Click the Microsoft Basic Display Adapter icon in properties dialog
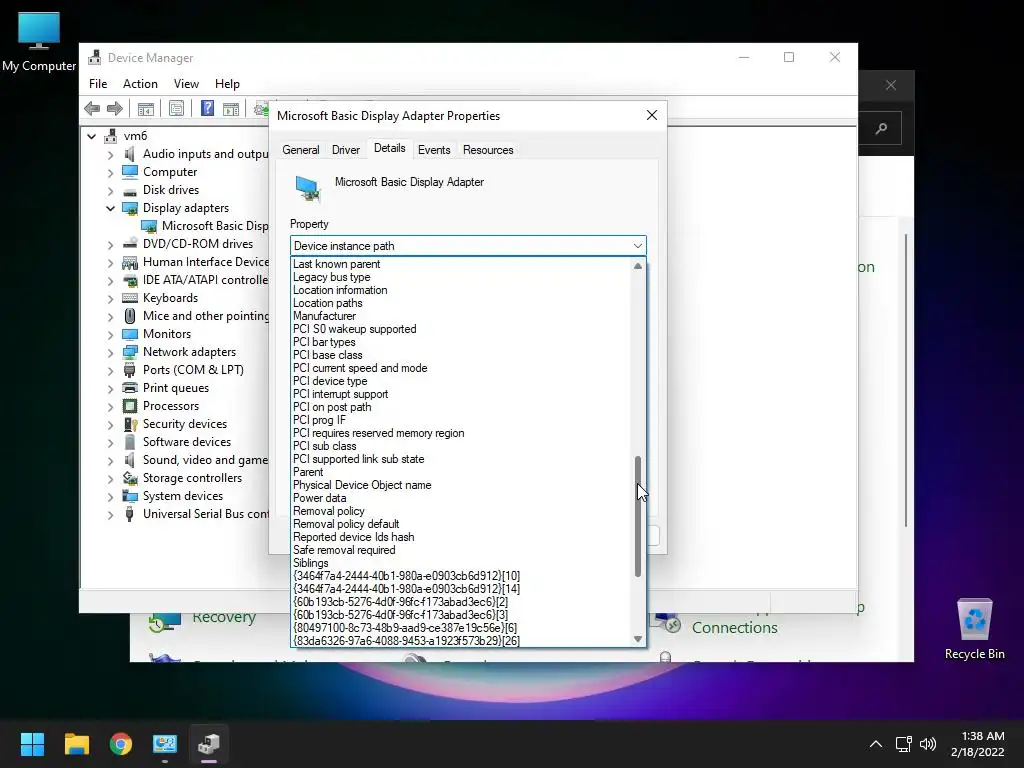 308,189
